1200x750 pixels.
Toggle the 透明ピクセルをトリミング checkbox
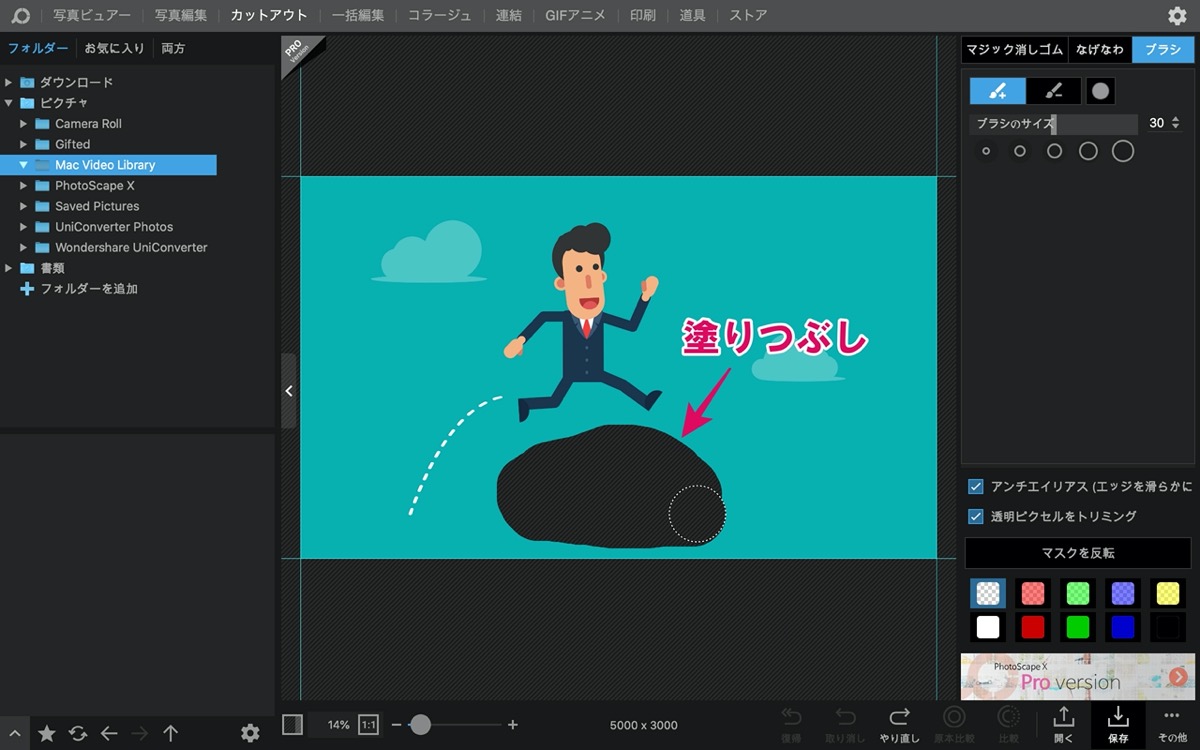click(x=976, y=516)
